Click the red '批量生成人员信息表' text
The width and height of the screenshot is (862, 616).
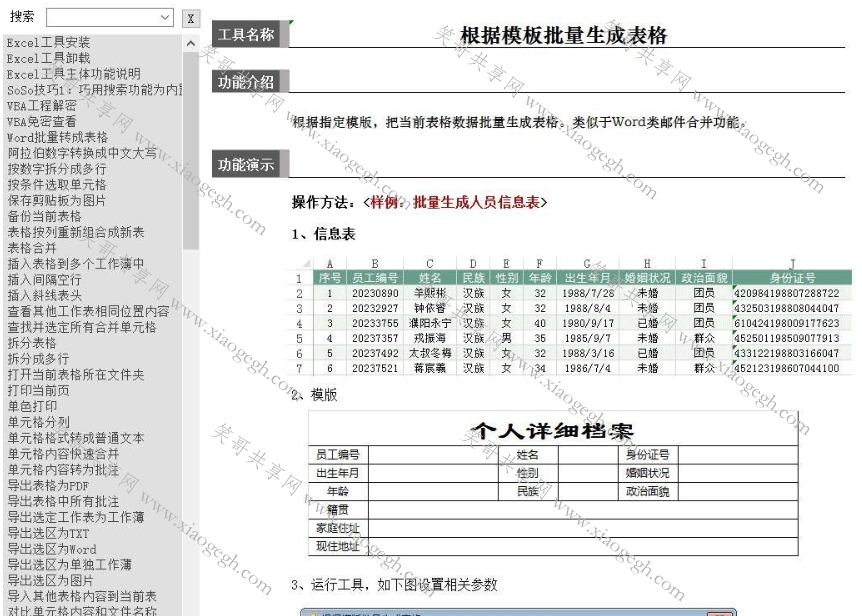coord(476,203)
